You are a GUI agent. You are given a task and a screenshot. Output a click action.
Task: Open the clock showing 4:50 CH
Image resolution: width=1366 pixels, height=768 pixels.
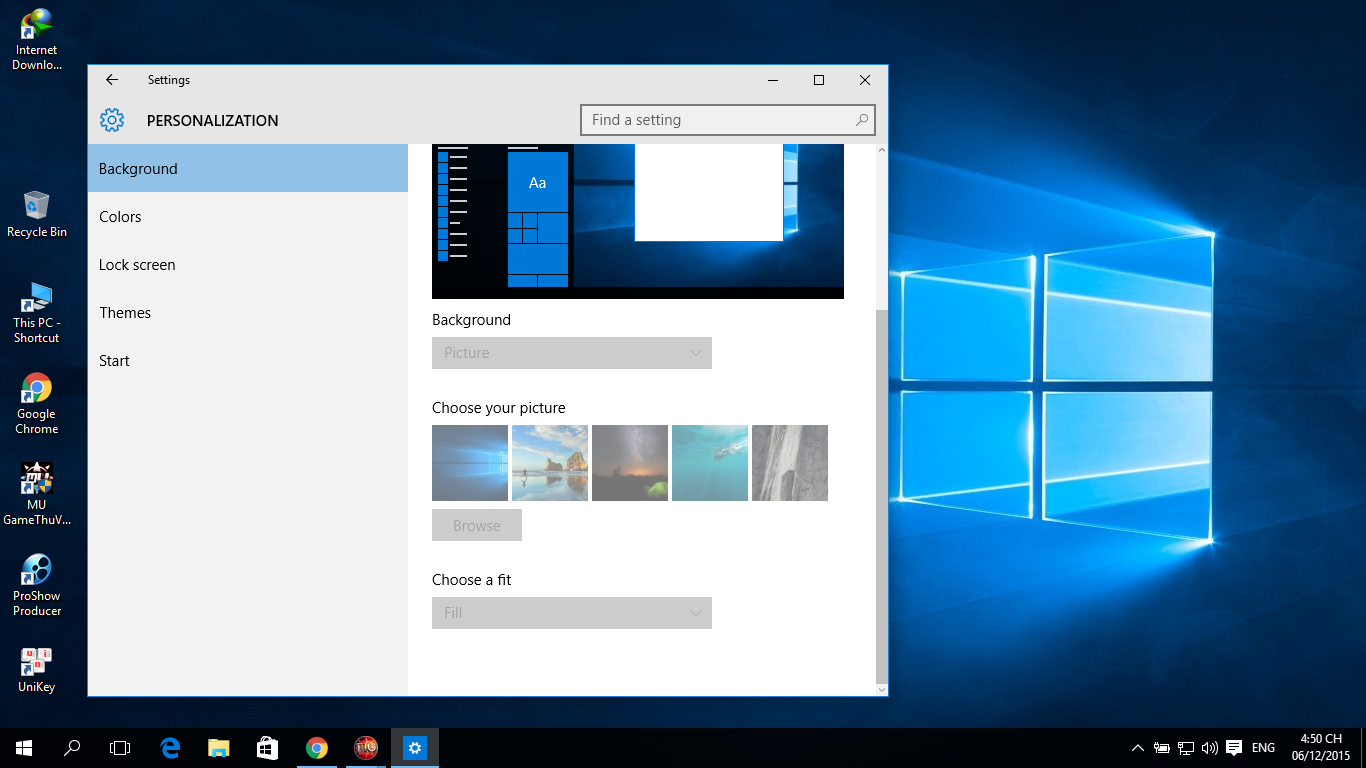pos(1321,748)
